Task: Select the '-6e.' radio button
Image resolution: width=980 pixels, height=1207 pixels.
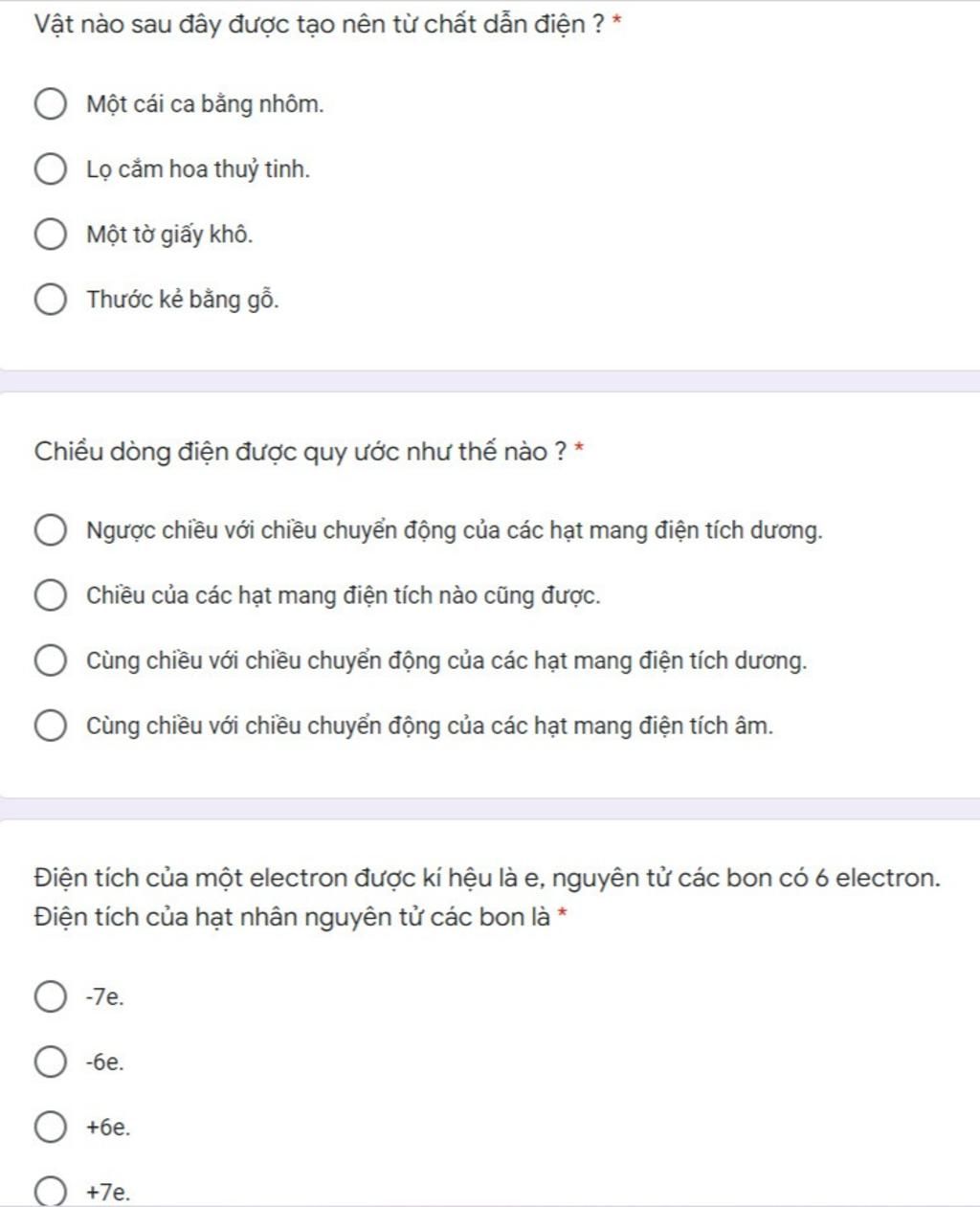Action: point(51,1062)
